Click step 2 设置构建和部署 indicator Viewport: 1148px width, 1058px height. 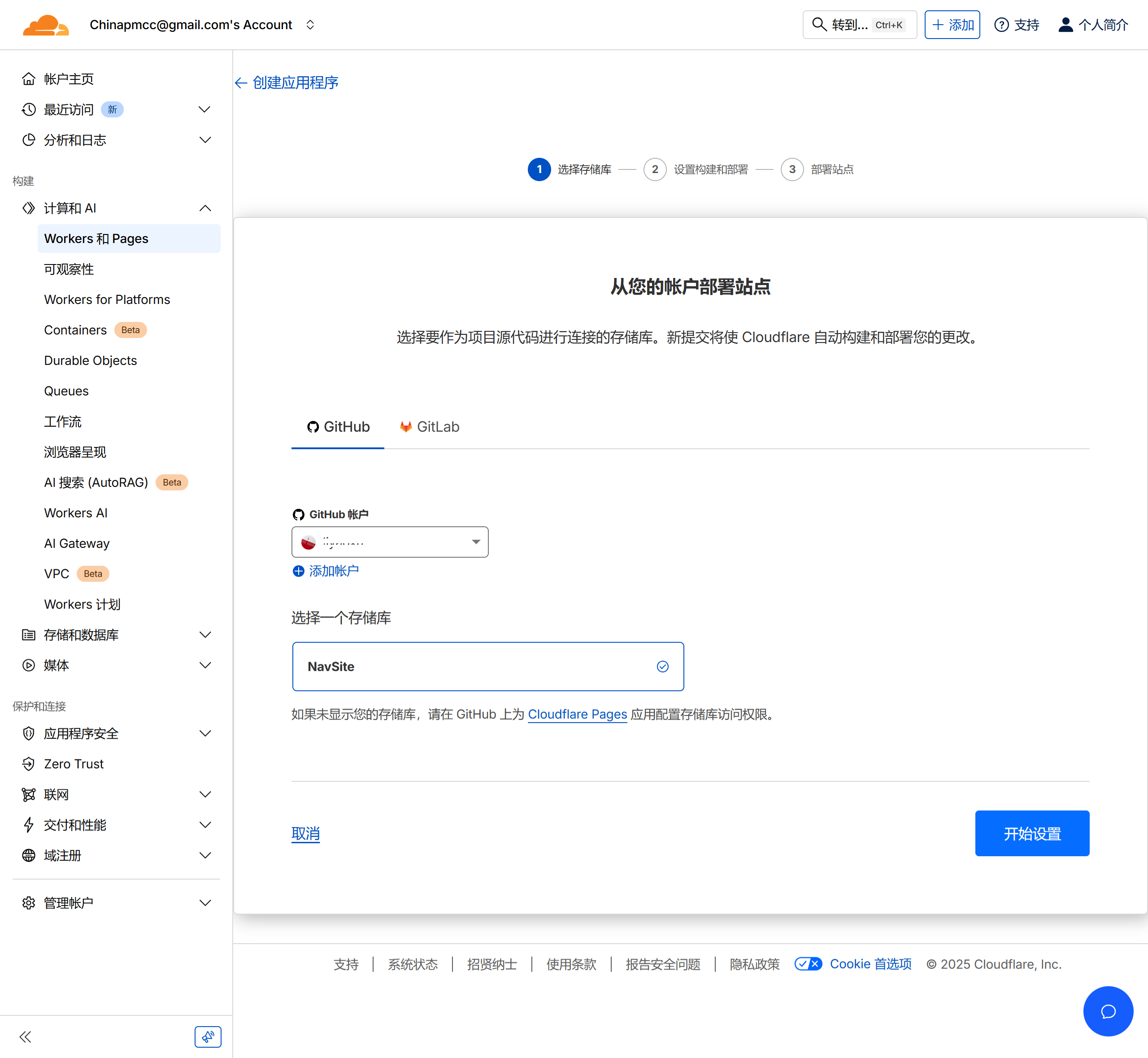click(655, 169)
